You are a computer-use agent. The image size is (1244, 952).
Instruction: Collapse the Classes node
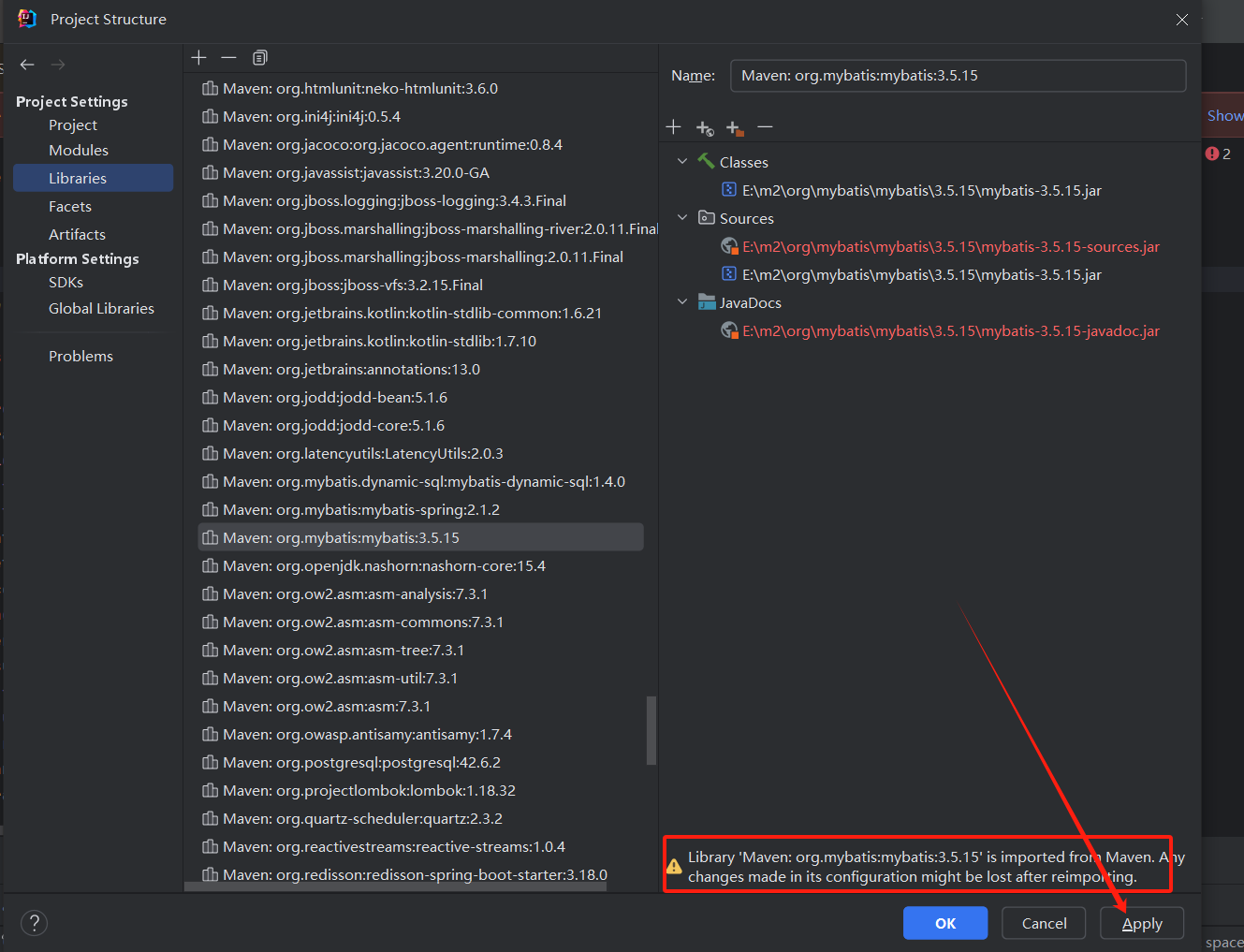point(682,162)
